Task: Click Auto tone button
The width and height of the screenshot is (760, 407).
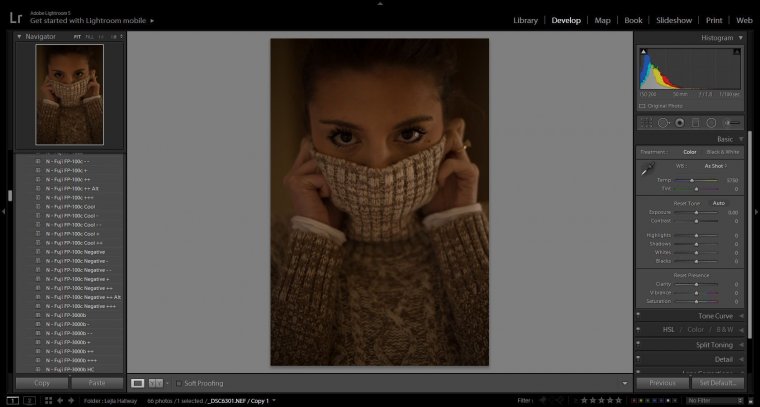Action: (x=718, y=203)
